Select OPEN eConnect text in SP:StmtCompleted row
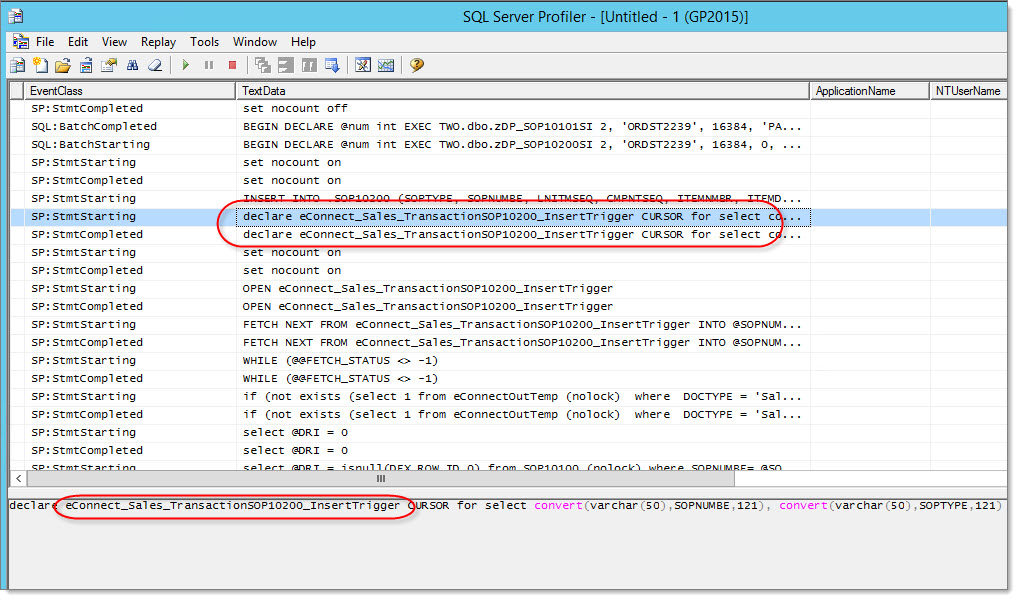1018x600 pixels. 428,306
